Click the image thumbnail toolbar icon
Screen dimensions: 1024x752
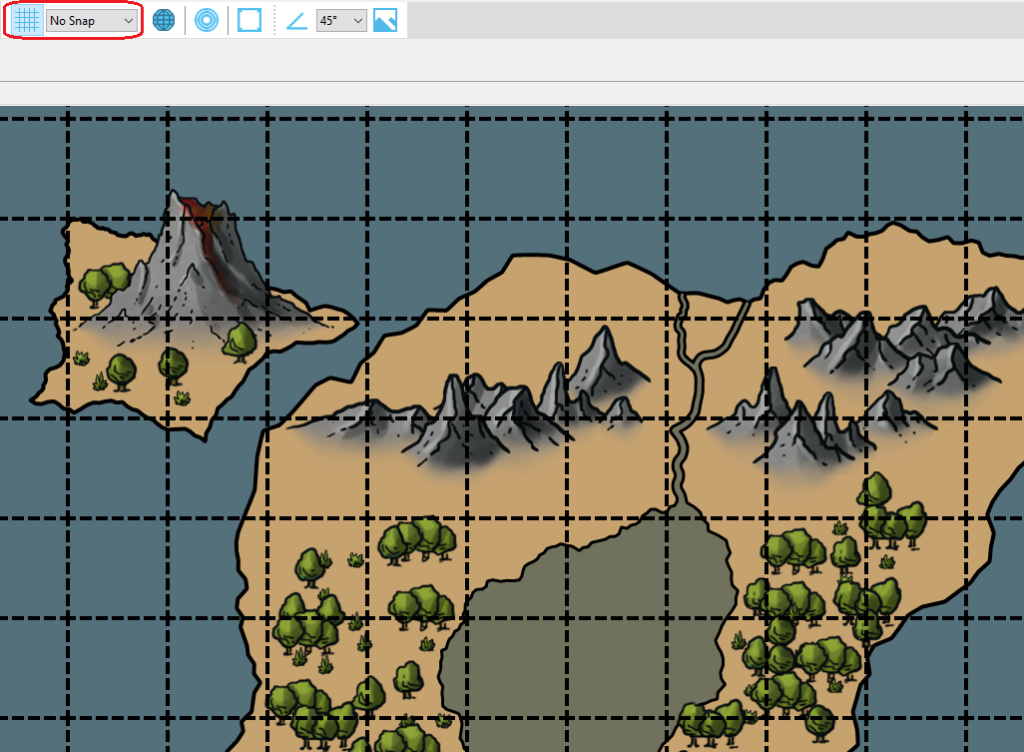click(386, 20)
